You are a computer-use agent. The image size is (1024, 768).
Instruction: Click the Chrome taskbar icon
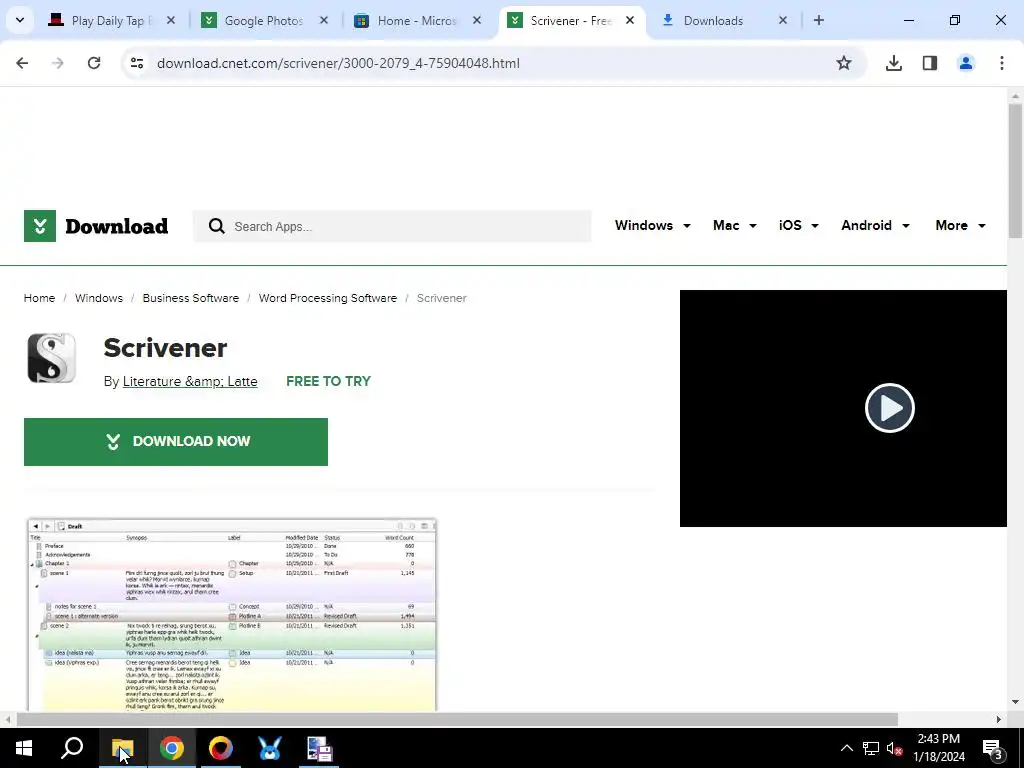click(172, 748)
